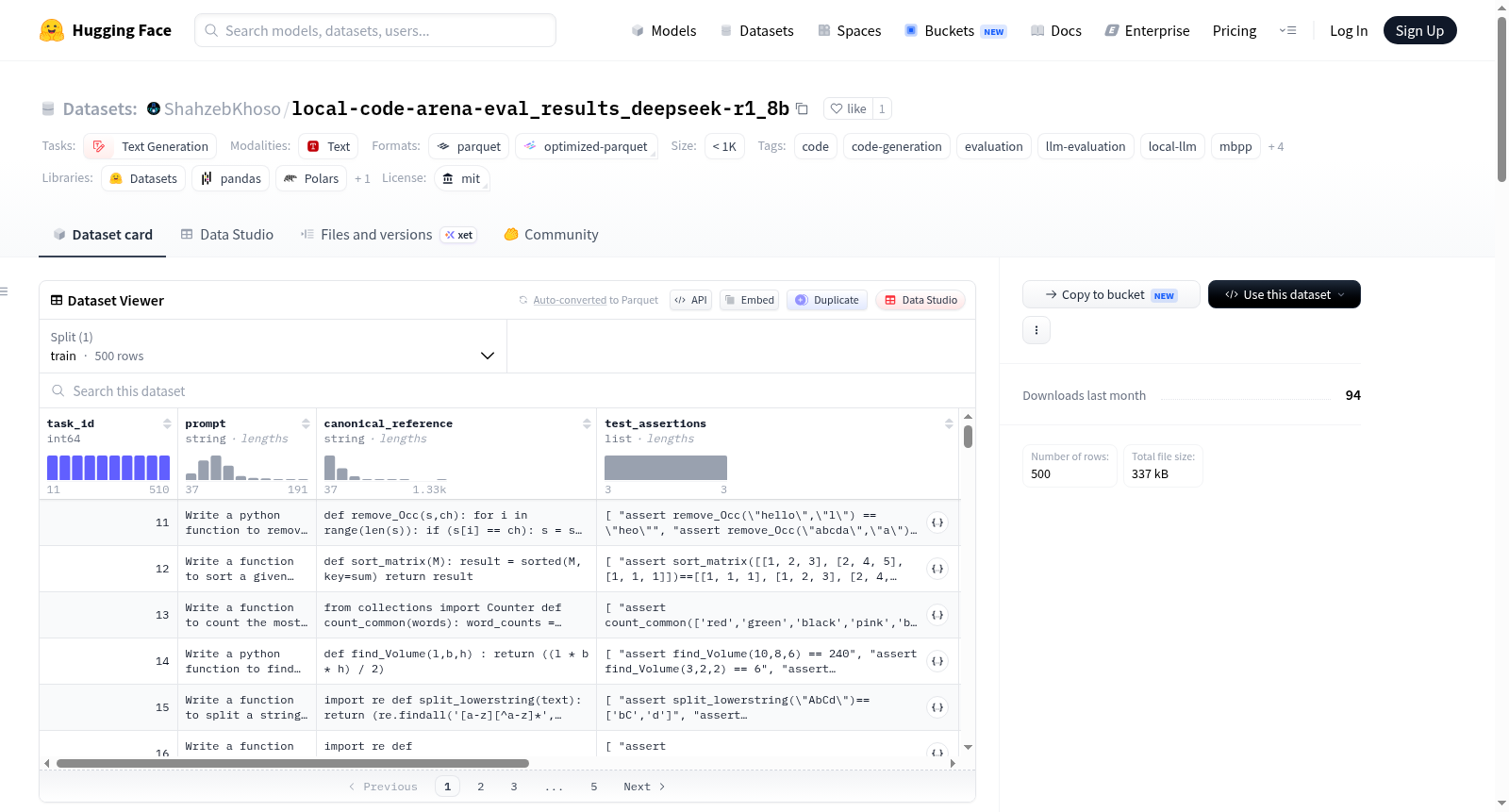Click the canonical_reference lengths histogram
Viewport: 1509px width, 812px height.
click(x=386, y=468)
